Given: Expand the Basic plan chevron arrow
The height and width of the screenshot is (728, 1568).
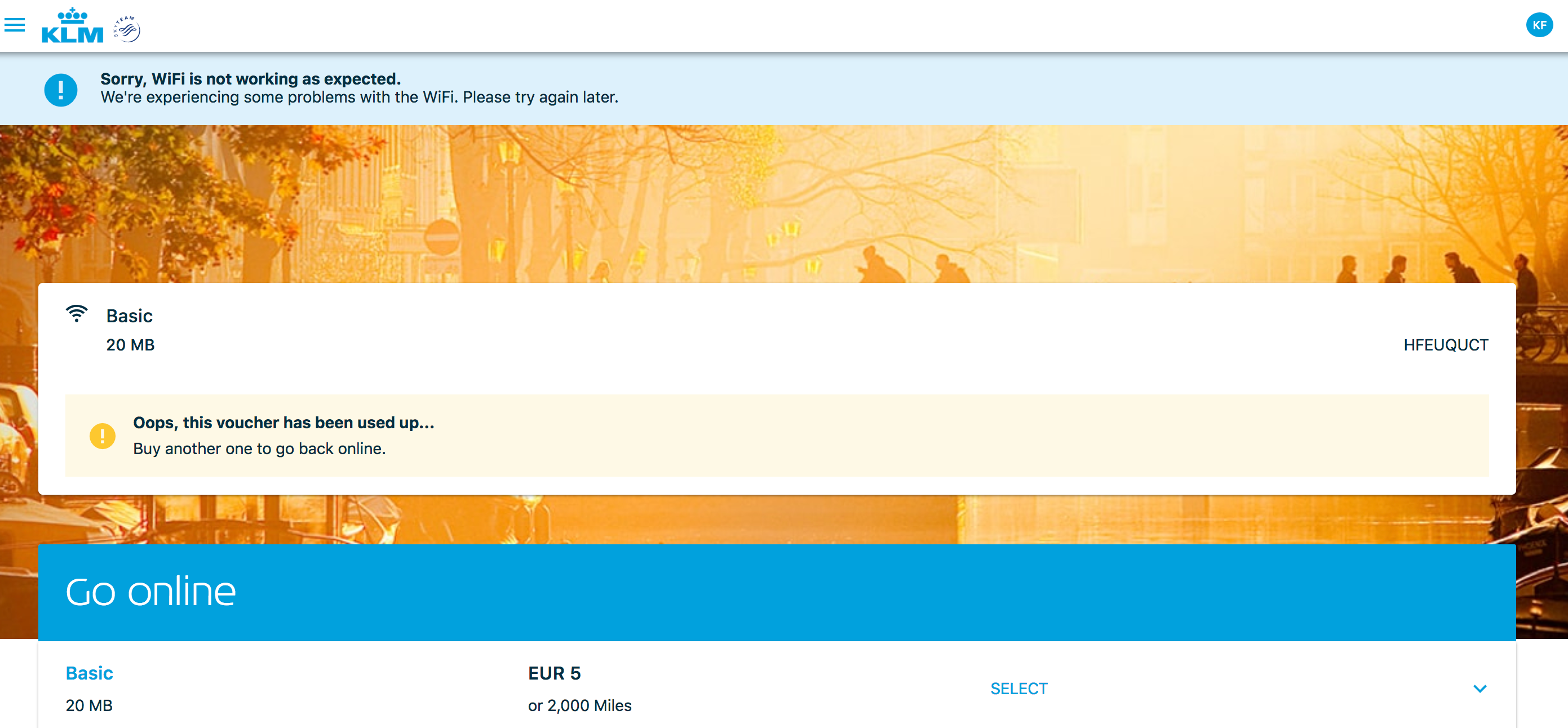Looking at the screenshot, I should [1479, 689].
